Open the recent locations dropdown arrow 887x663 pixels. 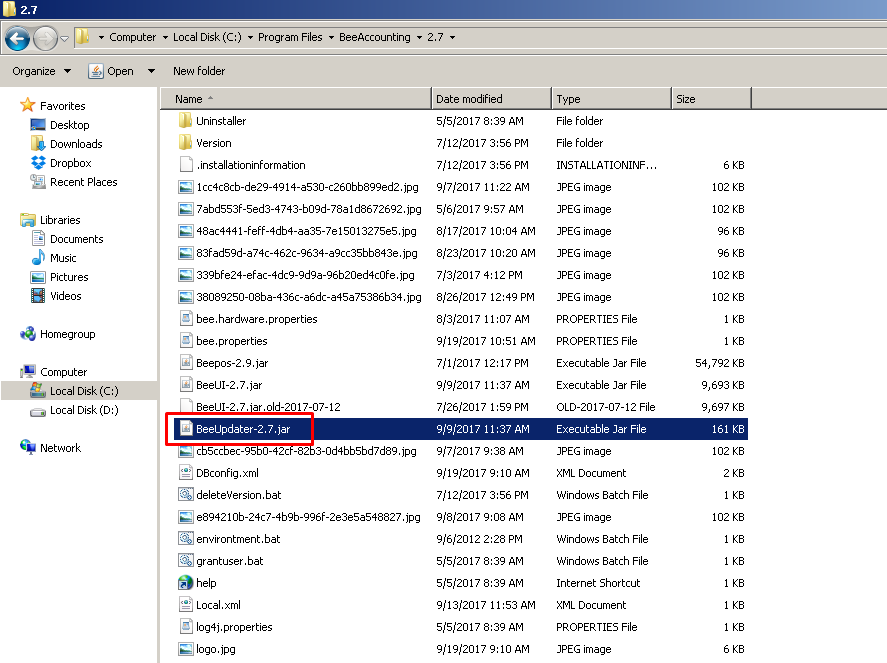click(x=64, y=38)
